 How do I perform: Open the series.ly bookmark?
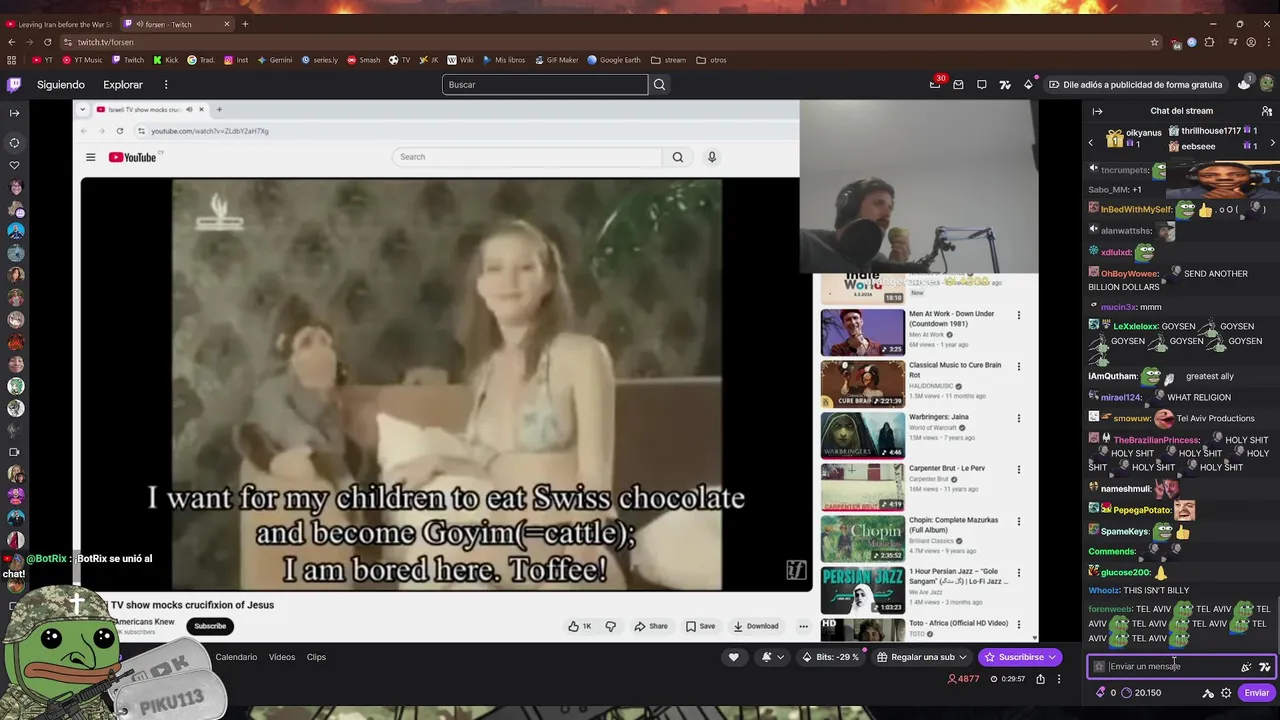click(320, 60)
